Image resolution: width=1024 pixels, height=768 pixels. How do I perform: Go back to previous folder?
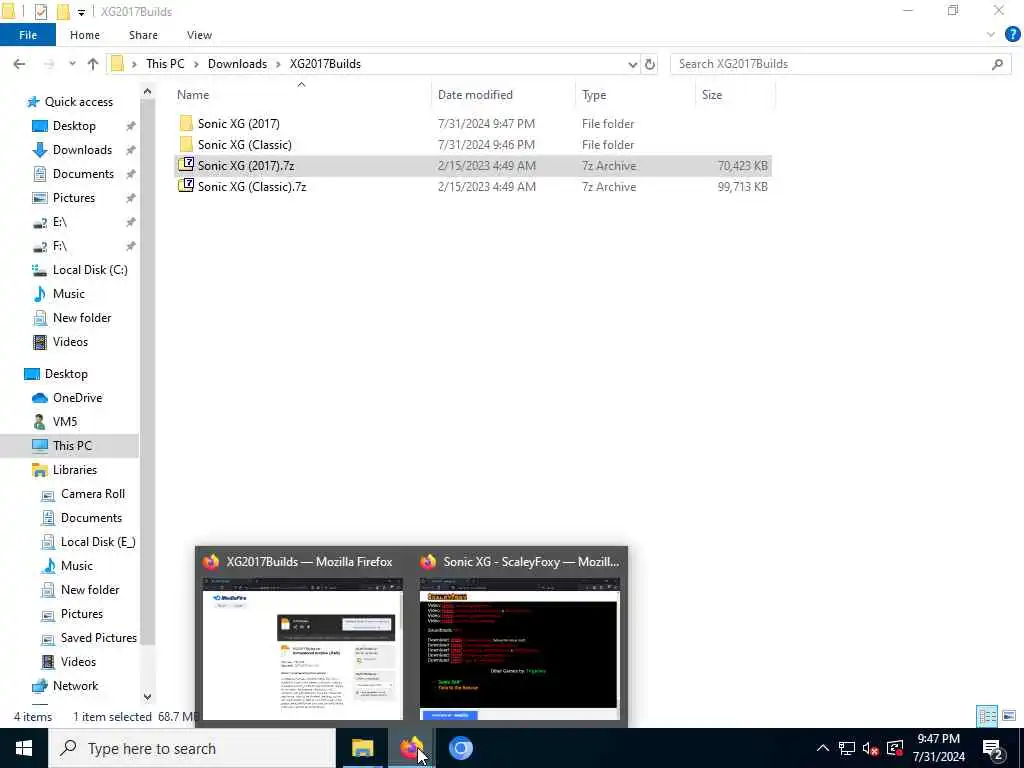[x=19, y=64]
